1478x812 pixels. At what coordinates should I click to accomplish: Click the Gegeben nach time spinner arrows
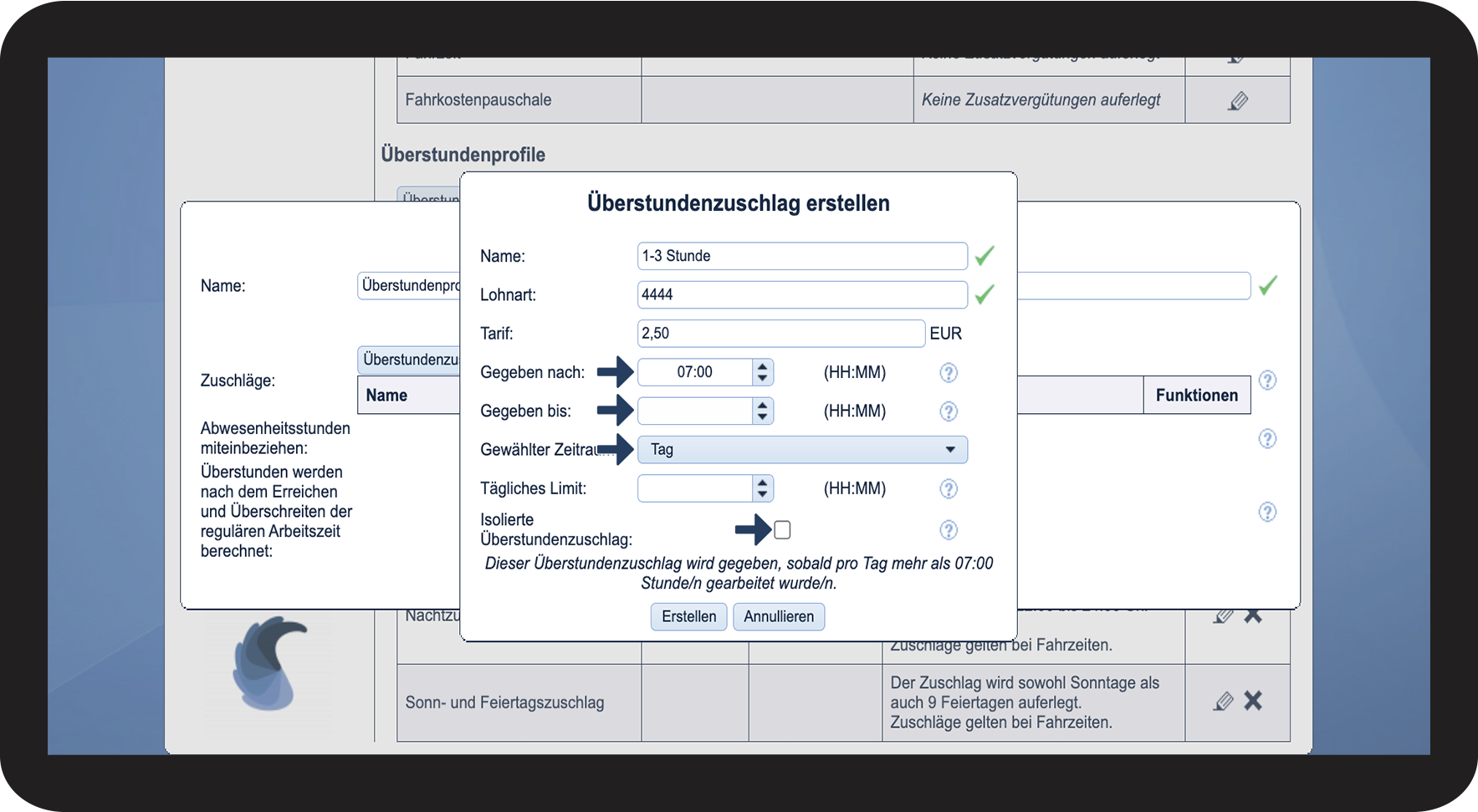click(762, 373)
